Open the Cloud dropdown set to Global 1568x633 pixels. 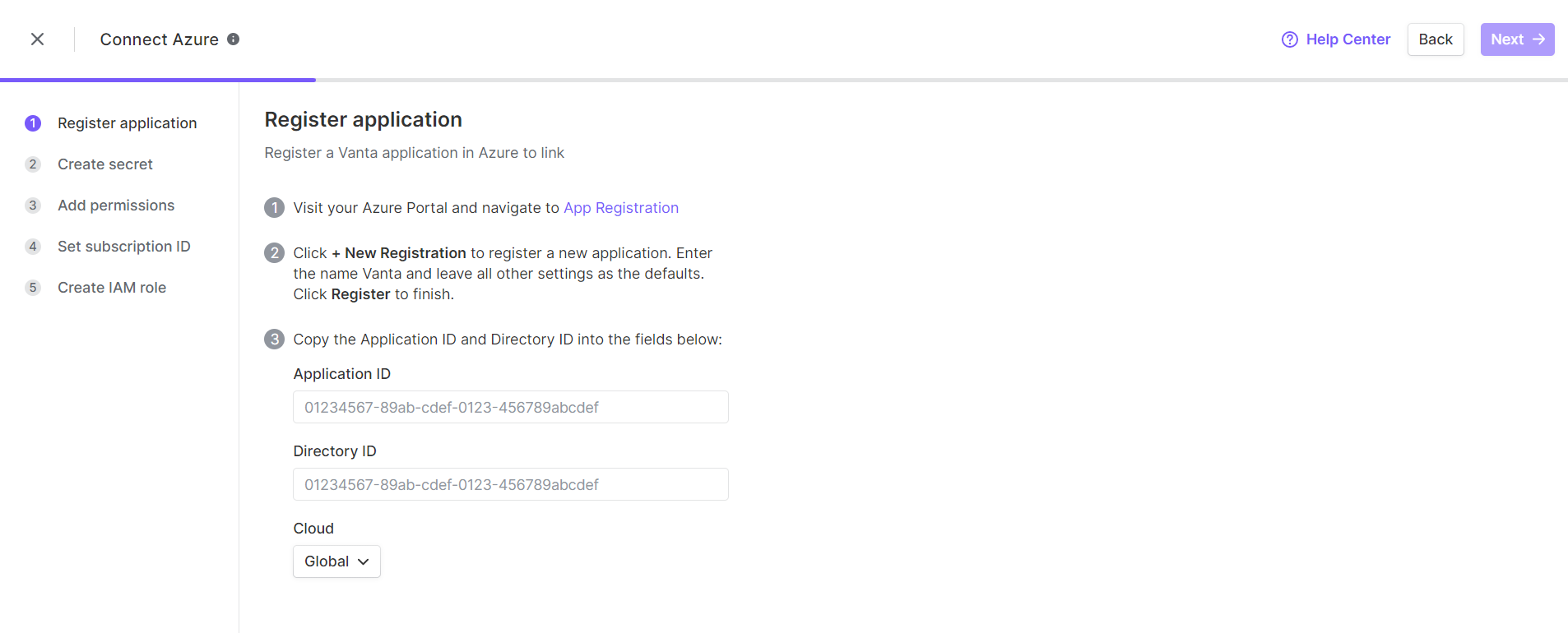(x=336, y=561)
